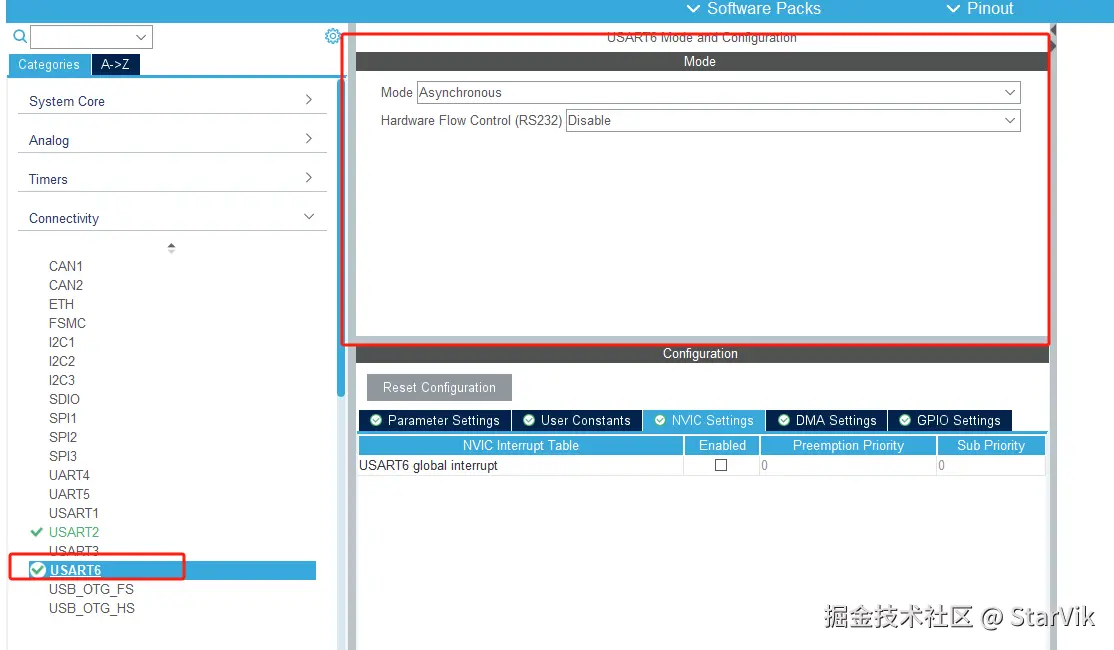Select ETH peripheral

pyautogui.click(x=61, y=304)
